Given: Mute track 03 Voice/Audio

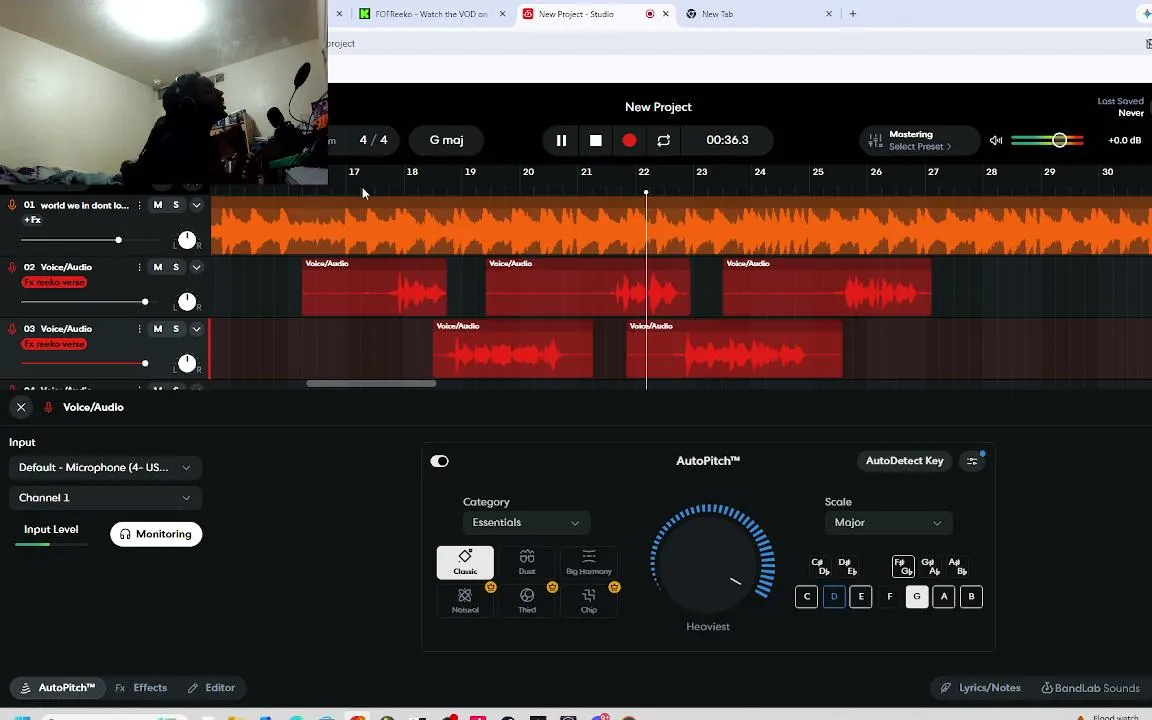Looking at the screenshot, I should coord(158,329).
